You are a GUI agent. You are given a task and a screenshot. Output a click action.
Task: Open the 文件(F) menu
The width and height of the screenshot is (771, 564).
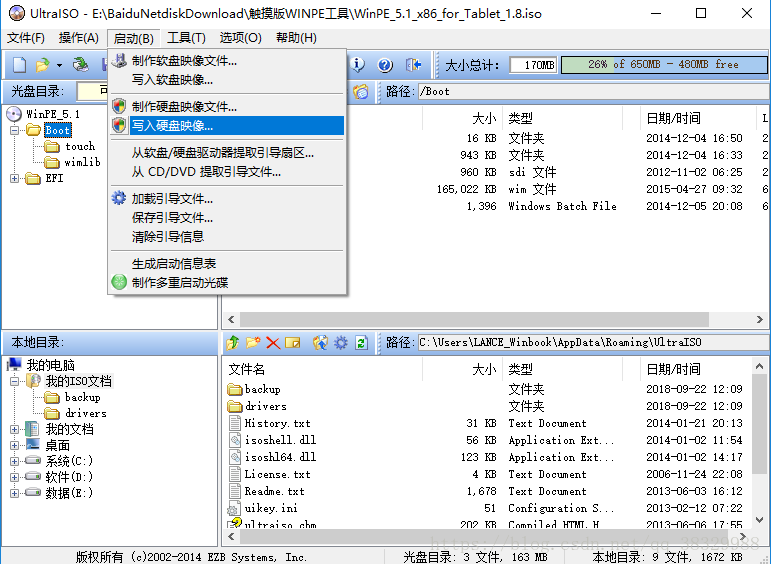[x=26, y=38]
